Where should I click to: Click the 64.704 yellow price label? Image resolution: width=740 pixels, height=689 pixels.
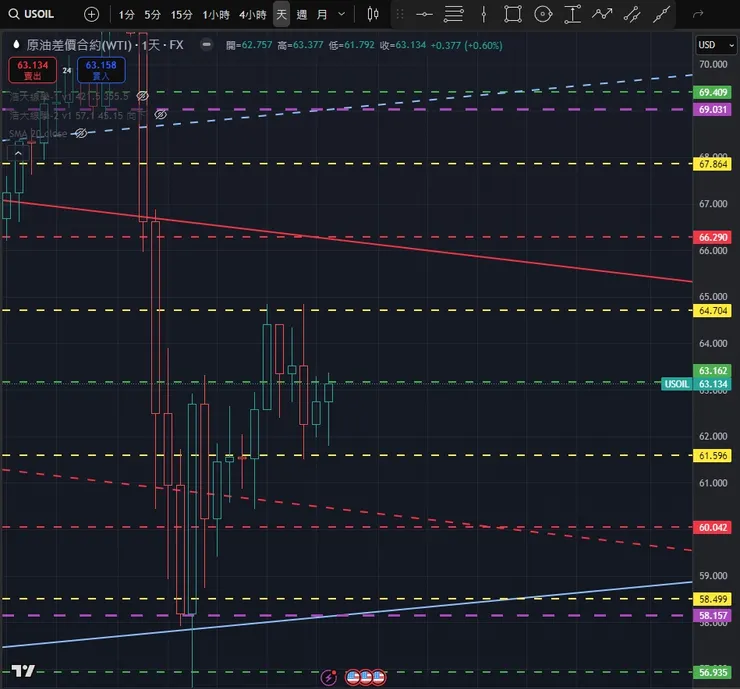coord(712,311)
